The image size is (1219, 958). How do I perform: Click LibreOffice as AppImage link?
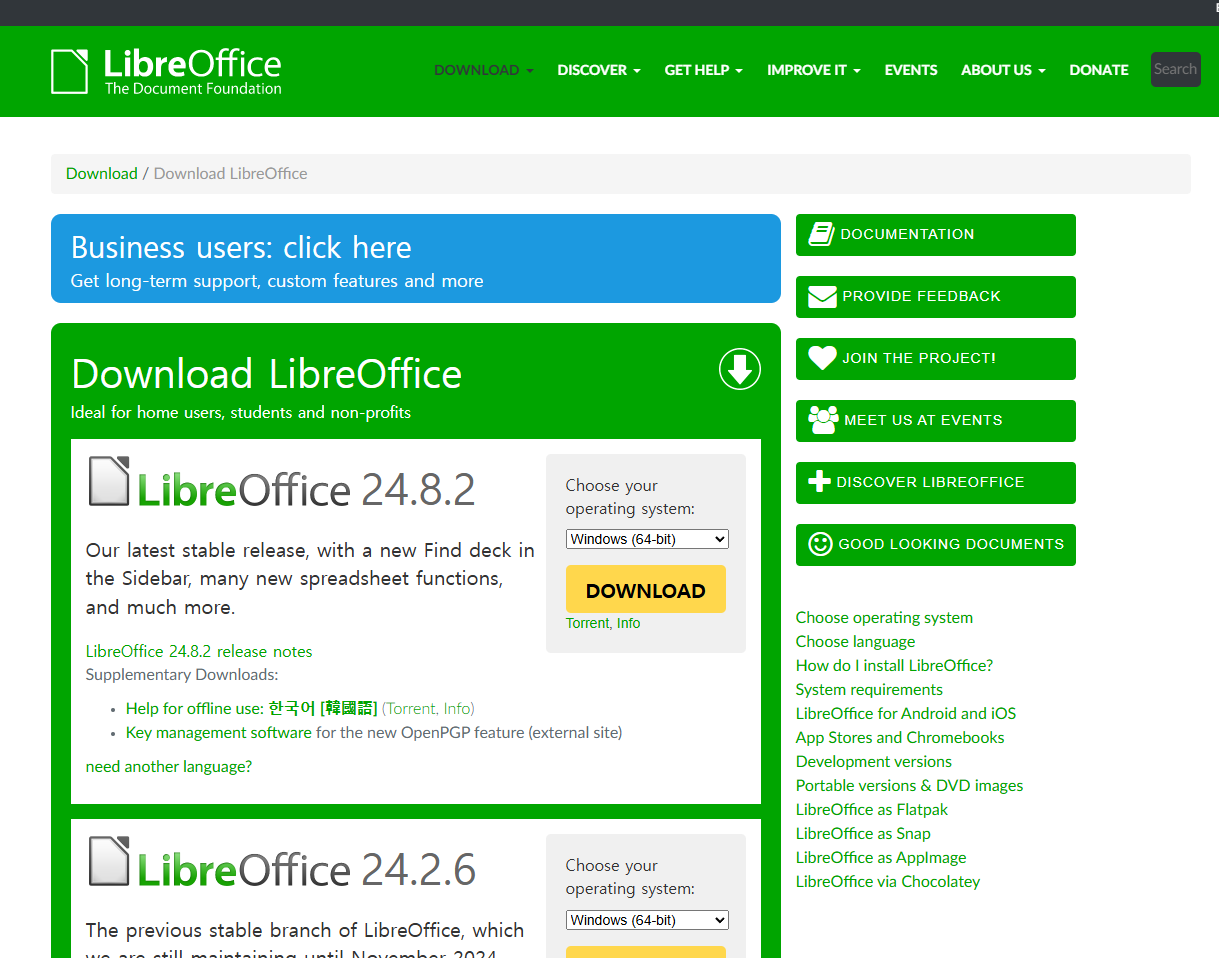[881, 857]
